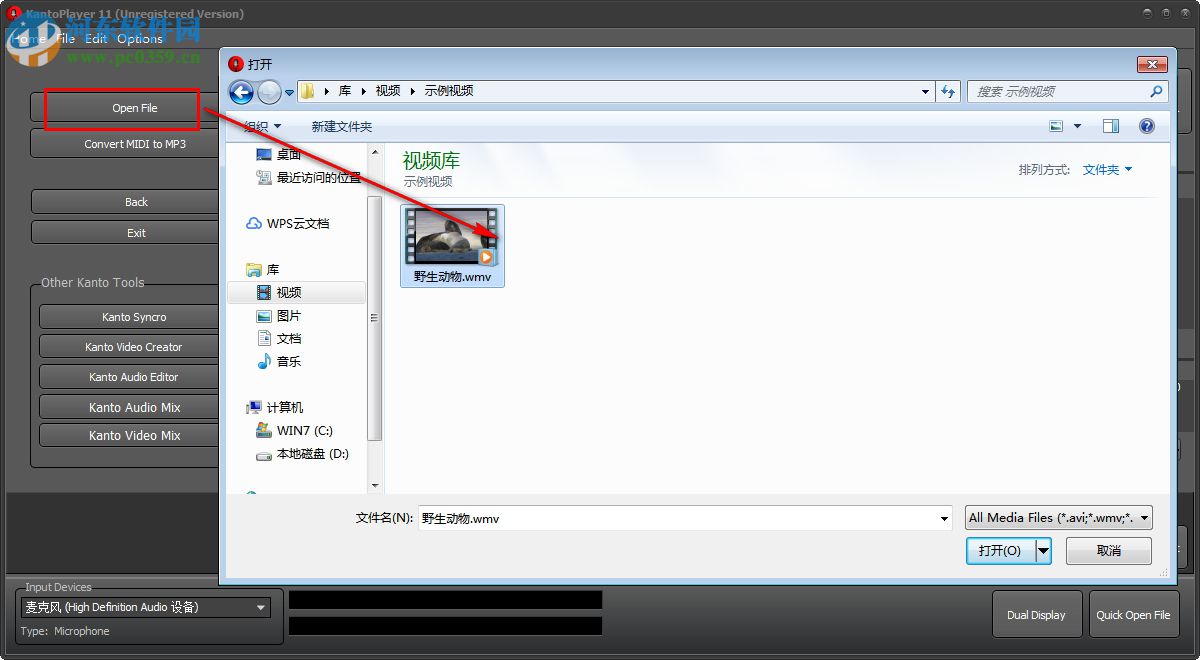This screenshot has width=1200, height=660.
Task: Click the 新建文件夹 button
Action: point(341,126)
